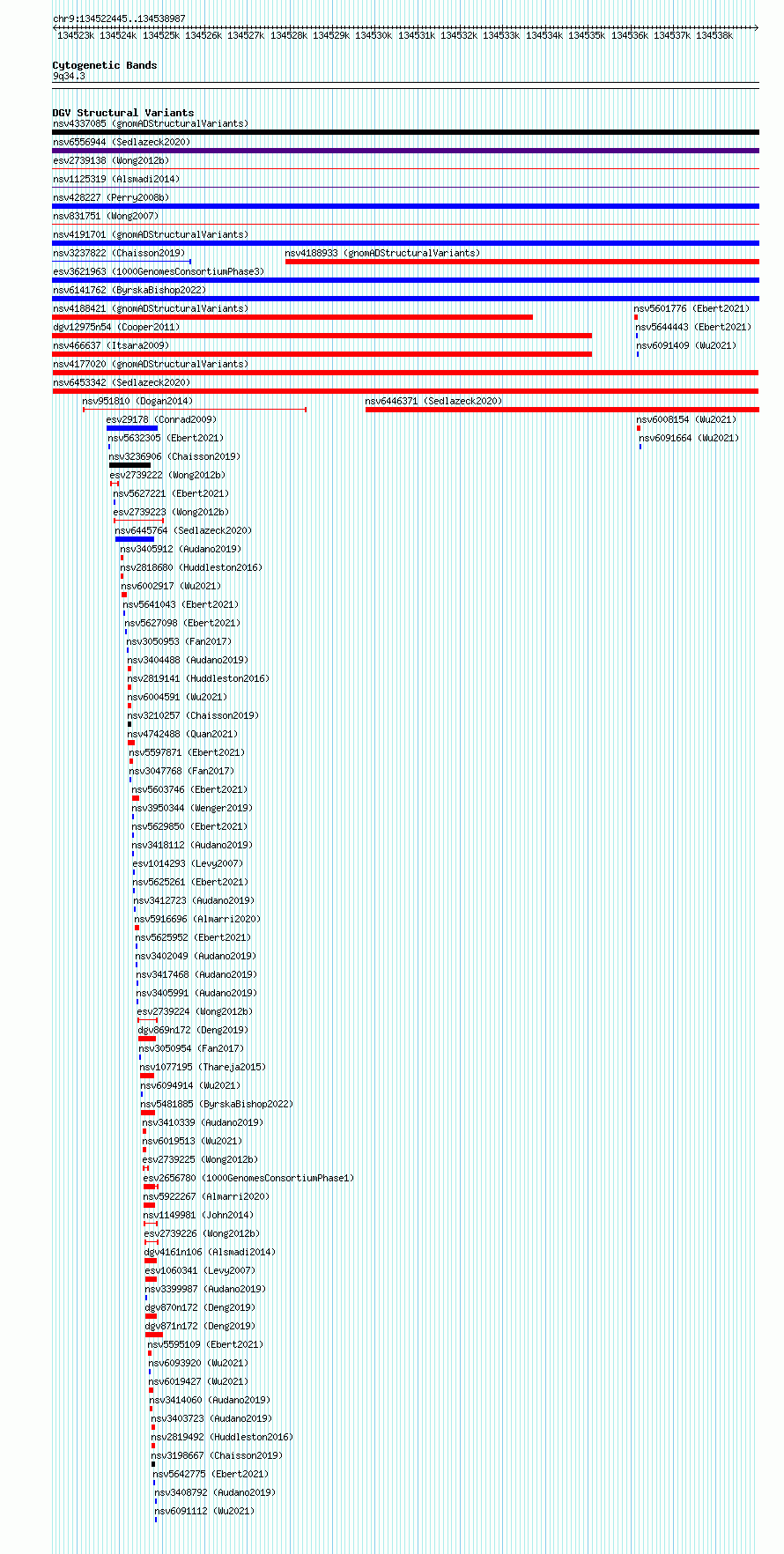Image resolution: width=784 pixels, height=1554 pixels.
Task: Click the 134523k ruler position label
Action: click(x=76, y=36)
